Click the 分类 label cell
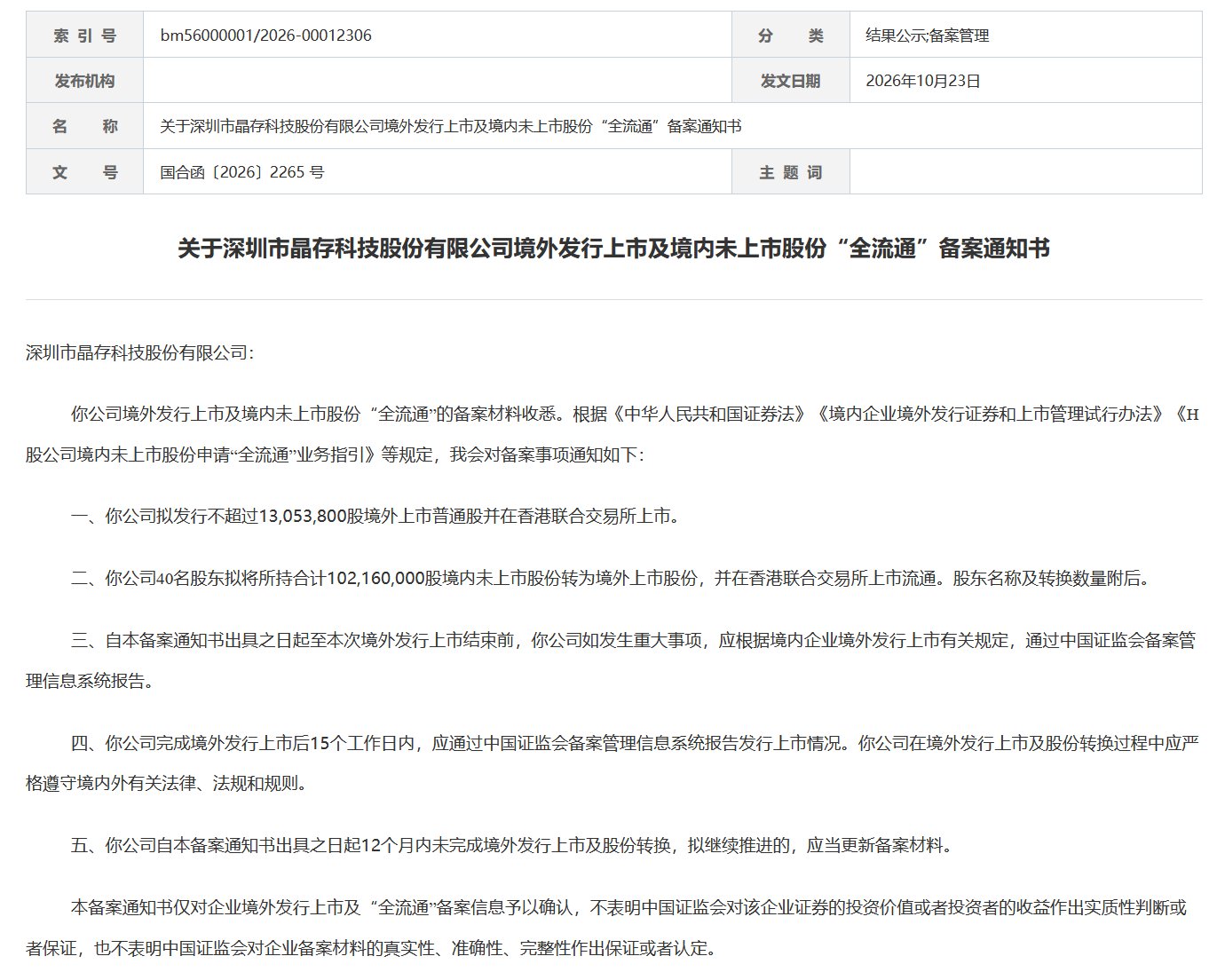The image size is (1217, 980). [790, 36]
